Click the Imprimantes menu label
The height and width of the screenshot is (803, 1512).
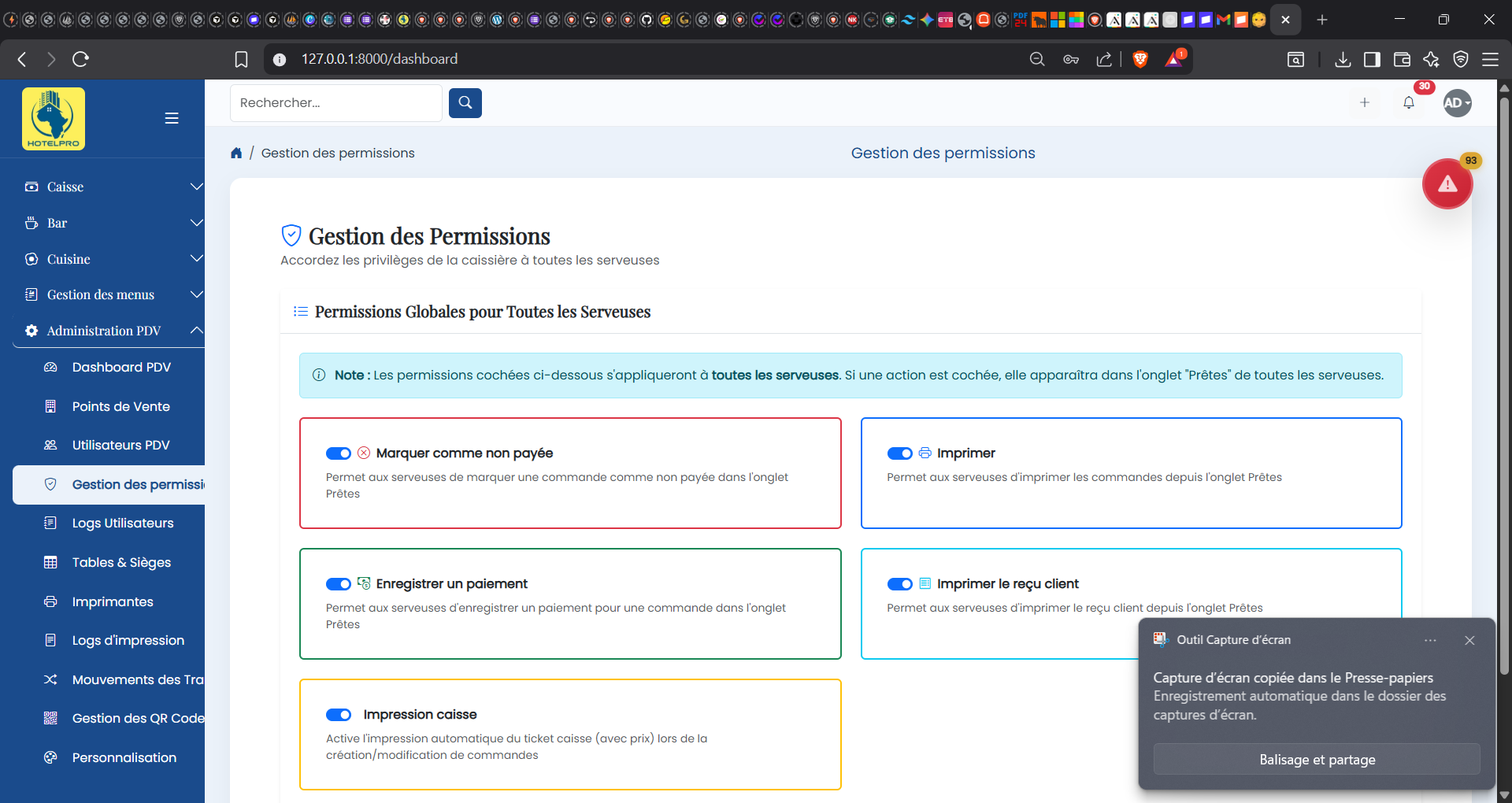[113, 601]
